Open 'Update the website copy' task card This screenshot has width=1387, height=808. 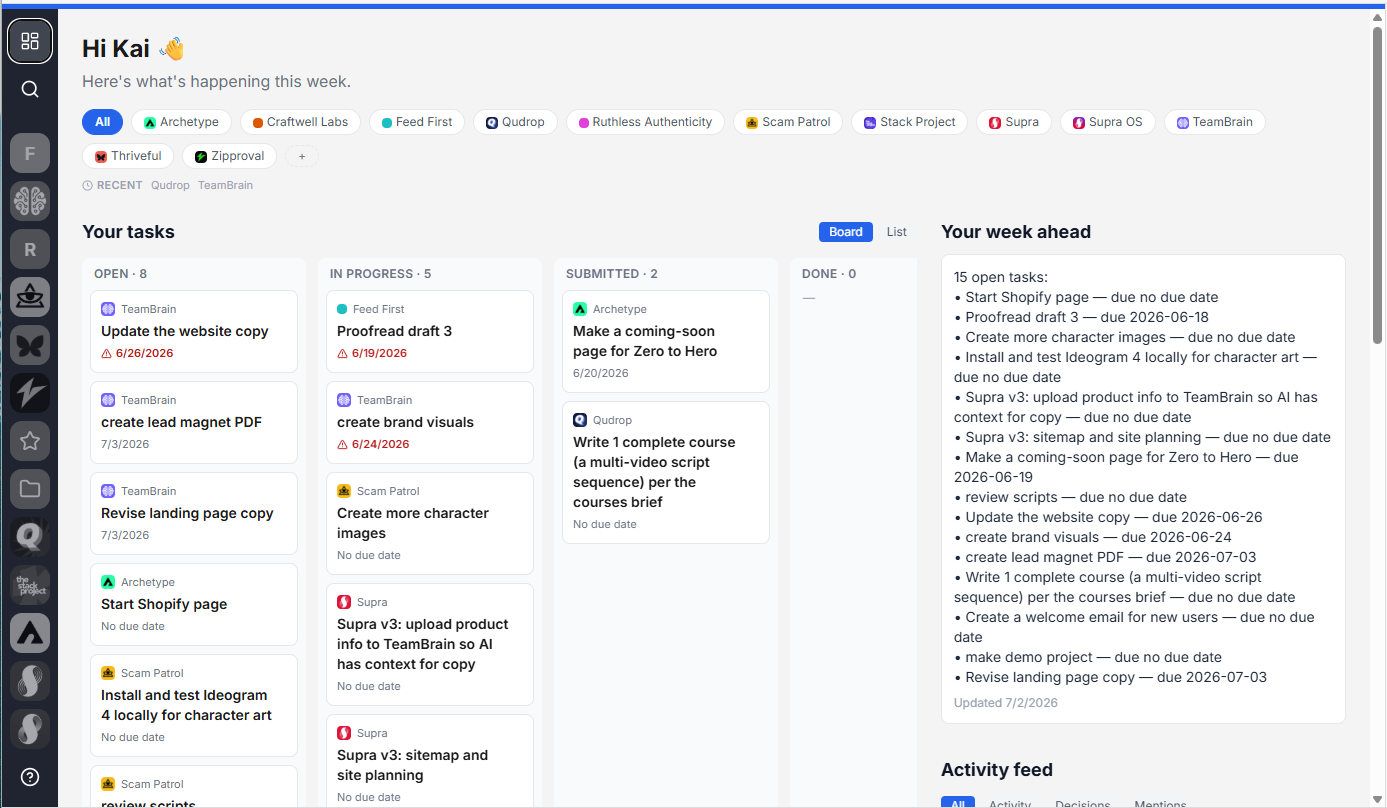[194, 331]
